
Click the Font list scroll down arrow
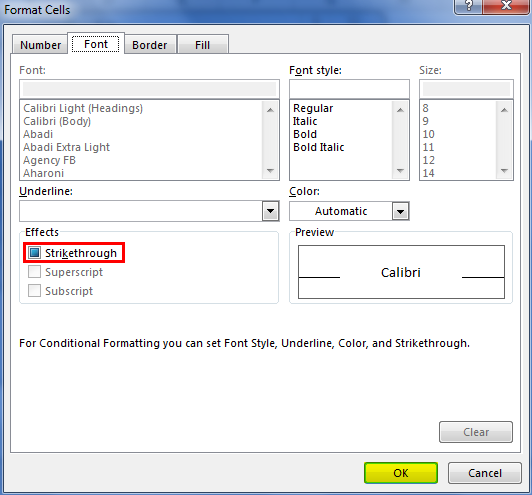pos(270,171)
